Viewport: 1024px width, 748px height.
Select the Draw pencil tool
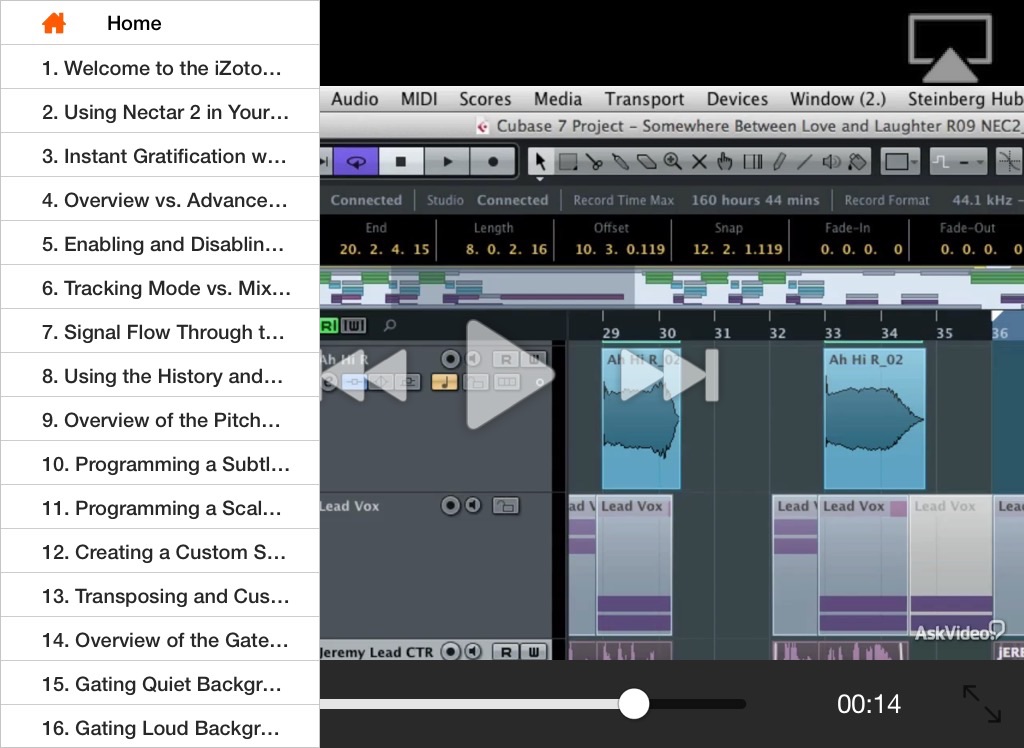tap(779, 161)
